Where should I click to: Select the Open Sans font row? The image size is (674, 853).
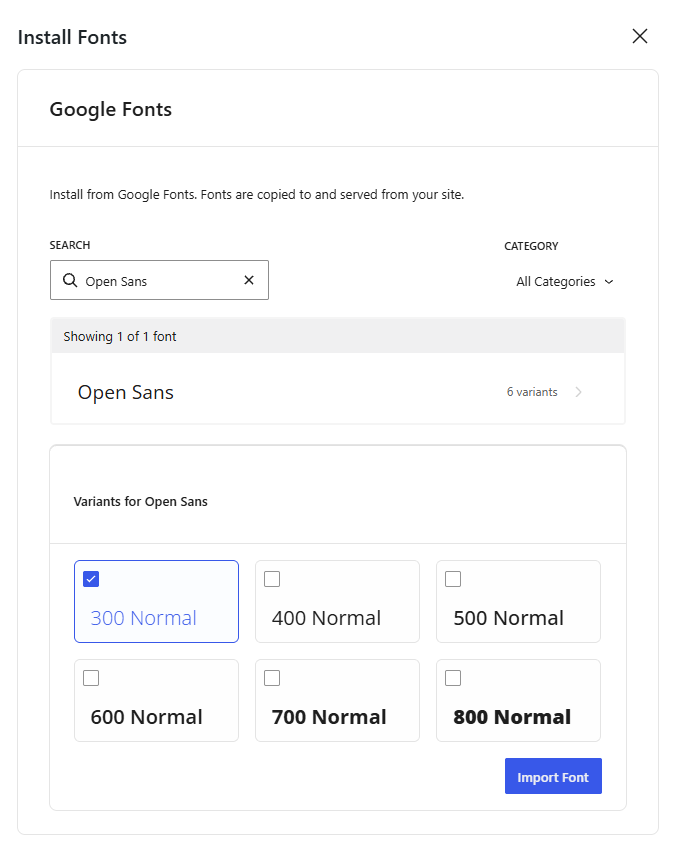click(x=338, y=389)
